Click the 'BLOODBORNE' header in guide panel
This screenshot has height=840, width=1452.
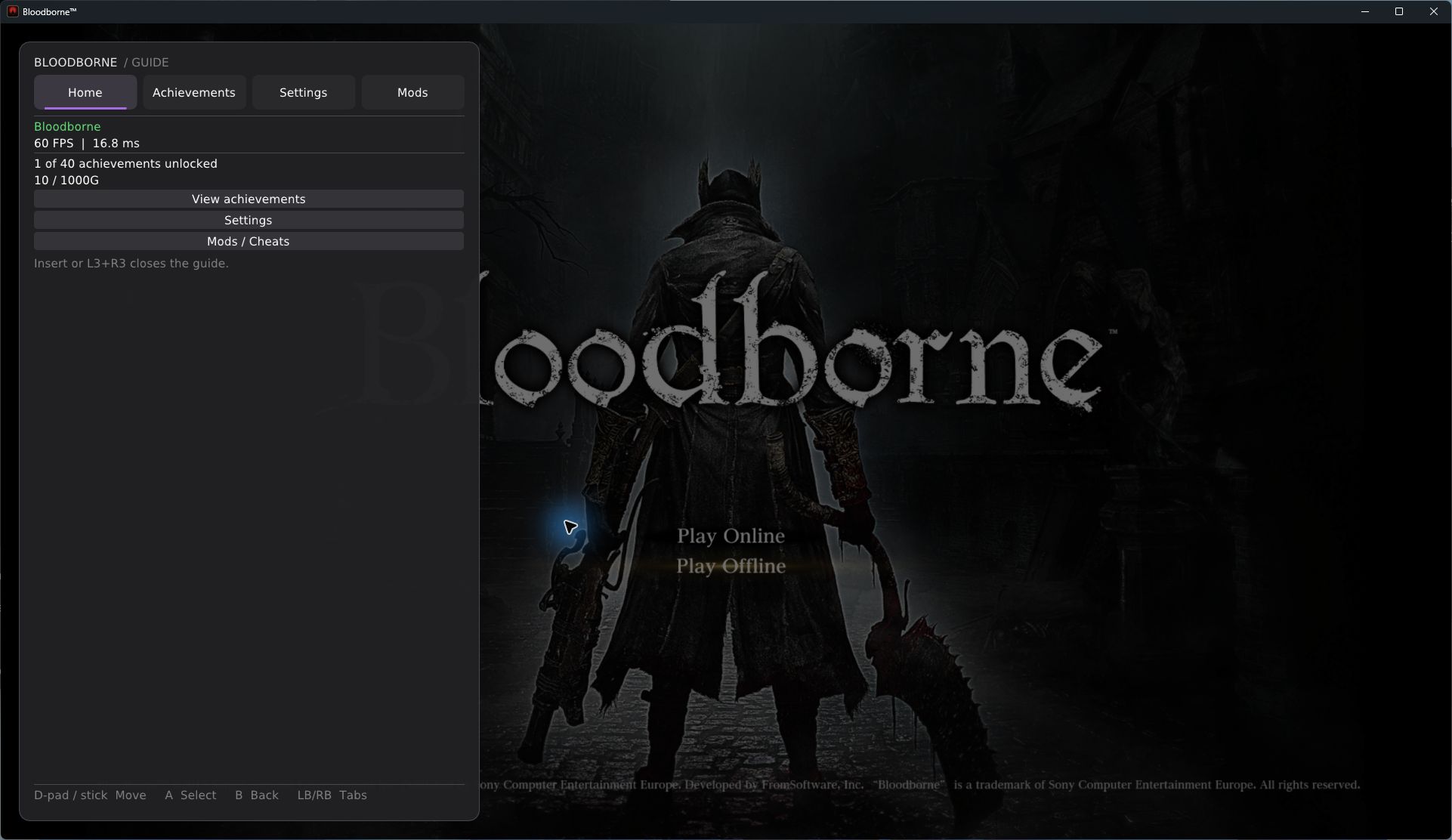76,62
